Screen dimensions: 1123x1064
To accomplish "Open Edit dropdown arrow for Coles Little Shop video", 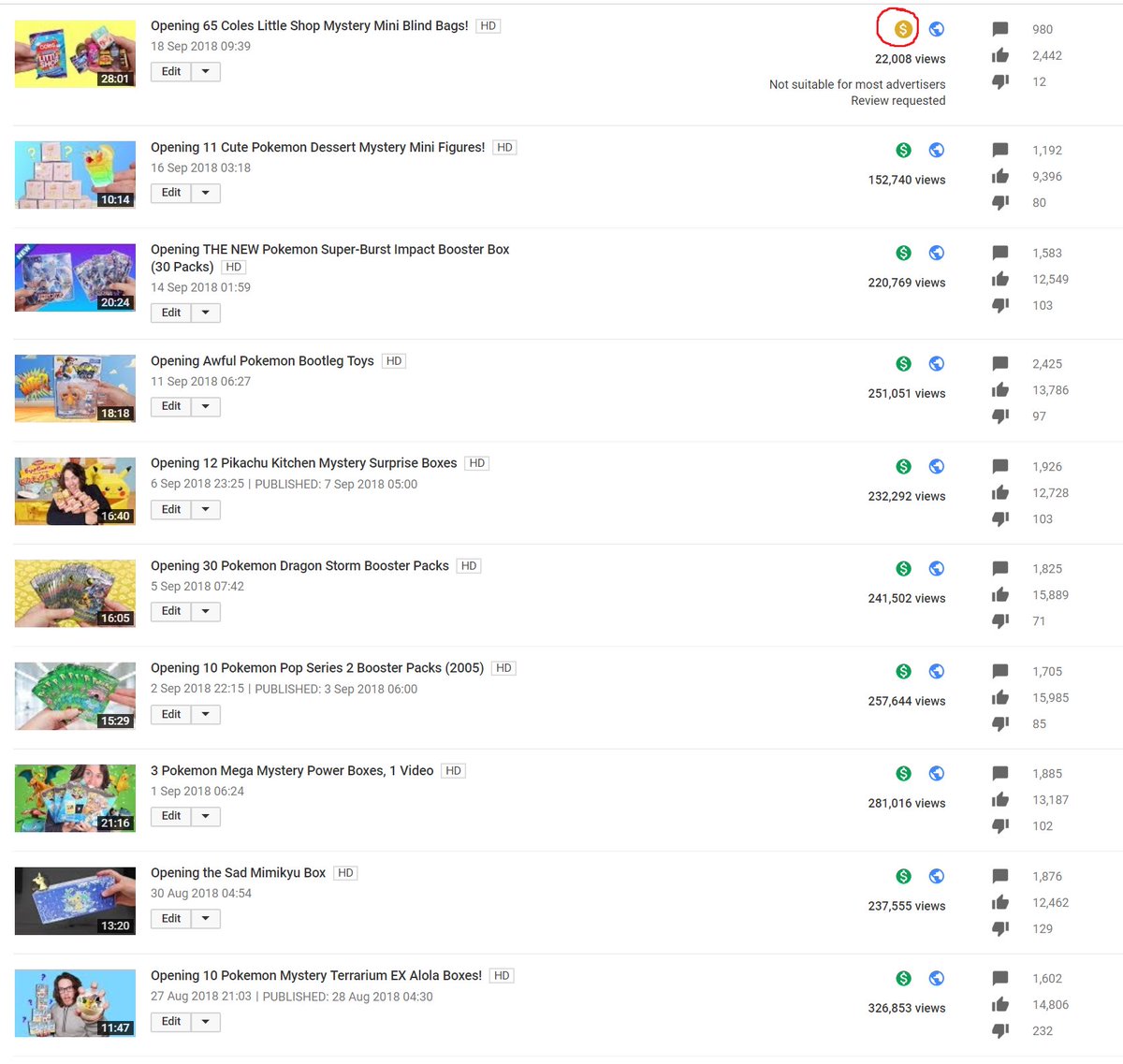I will 206,72.
